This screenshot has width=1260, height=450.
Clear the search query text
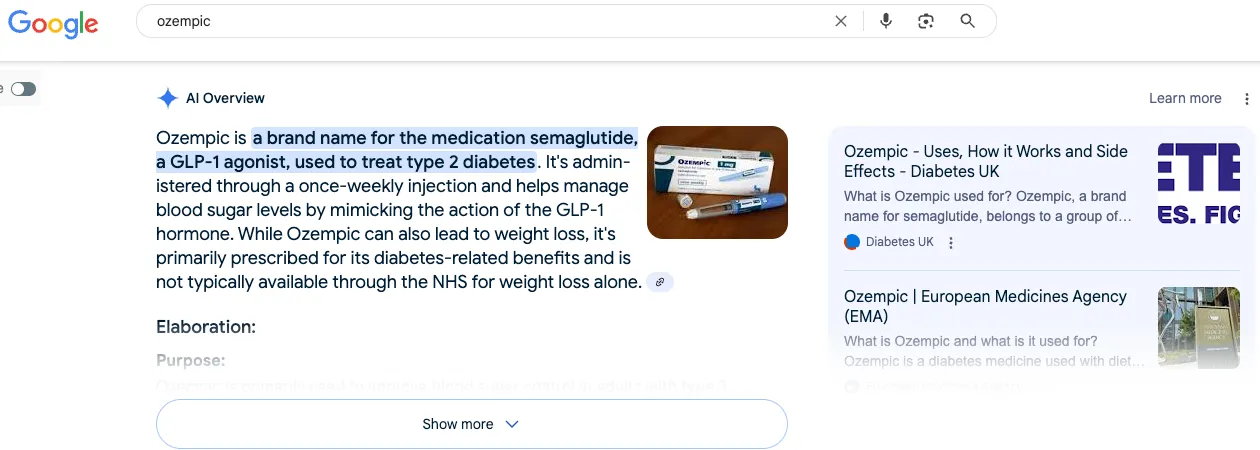pos(841,21)
